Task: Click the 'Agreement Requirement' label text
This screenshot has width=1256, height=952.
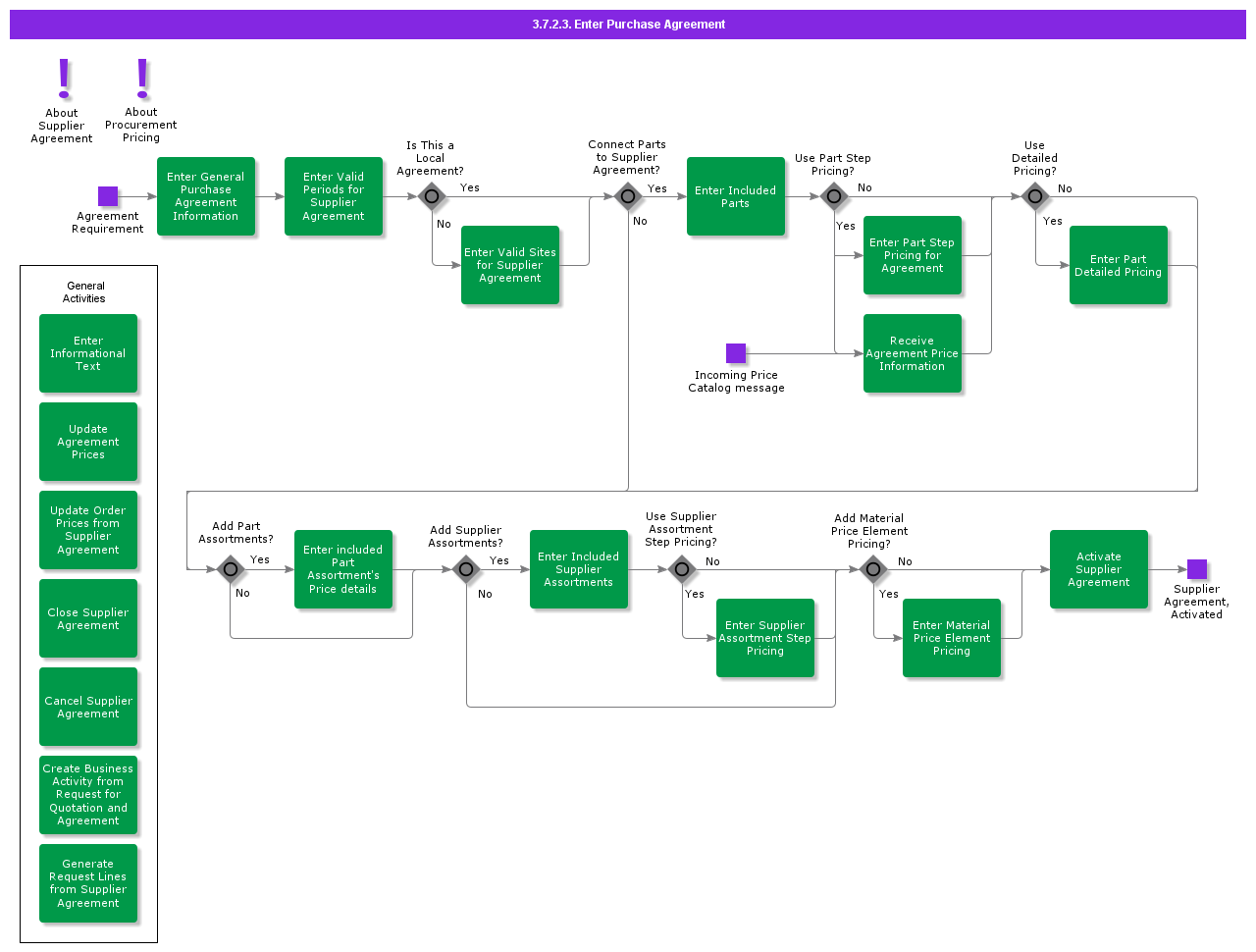Action: 108,223
